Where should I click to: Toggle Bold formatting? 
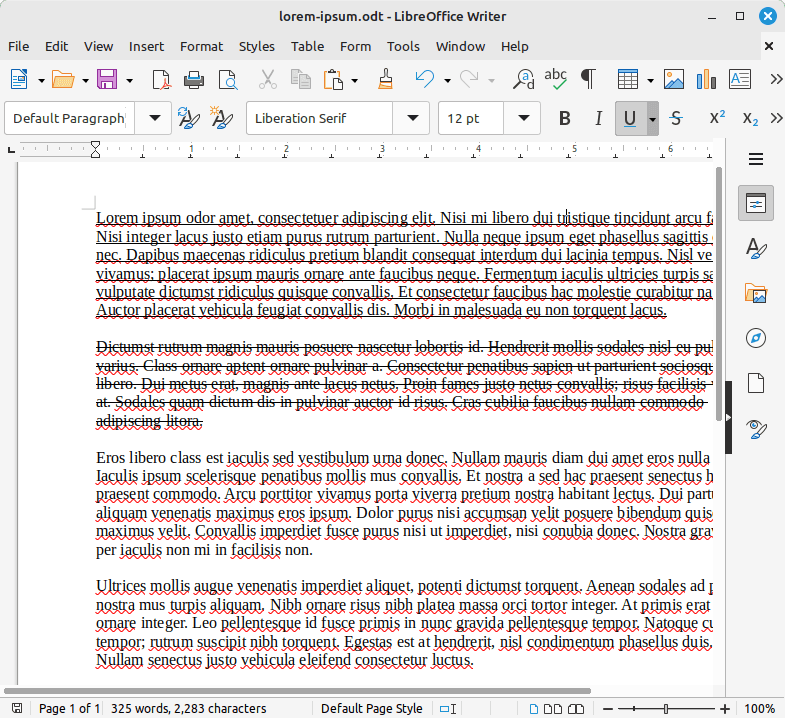pyautogui.click(x=565, y=118)
